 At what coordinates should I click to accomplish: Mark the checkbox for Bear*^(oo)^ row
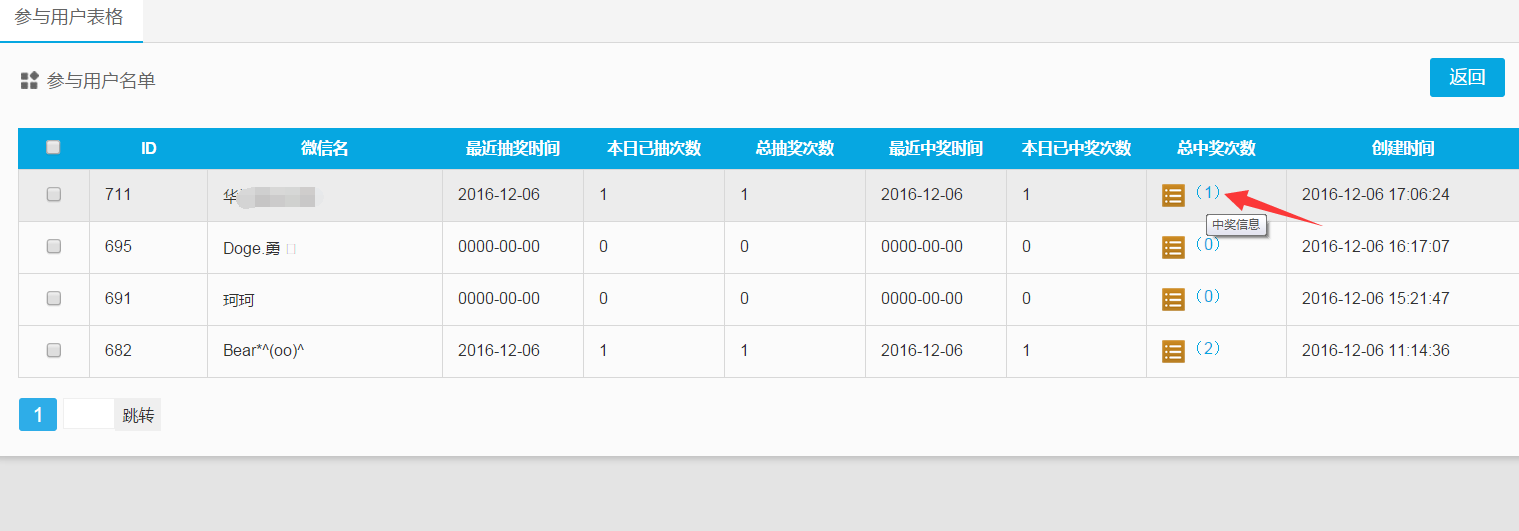[x=54, y=350]
